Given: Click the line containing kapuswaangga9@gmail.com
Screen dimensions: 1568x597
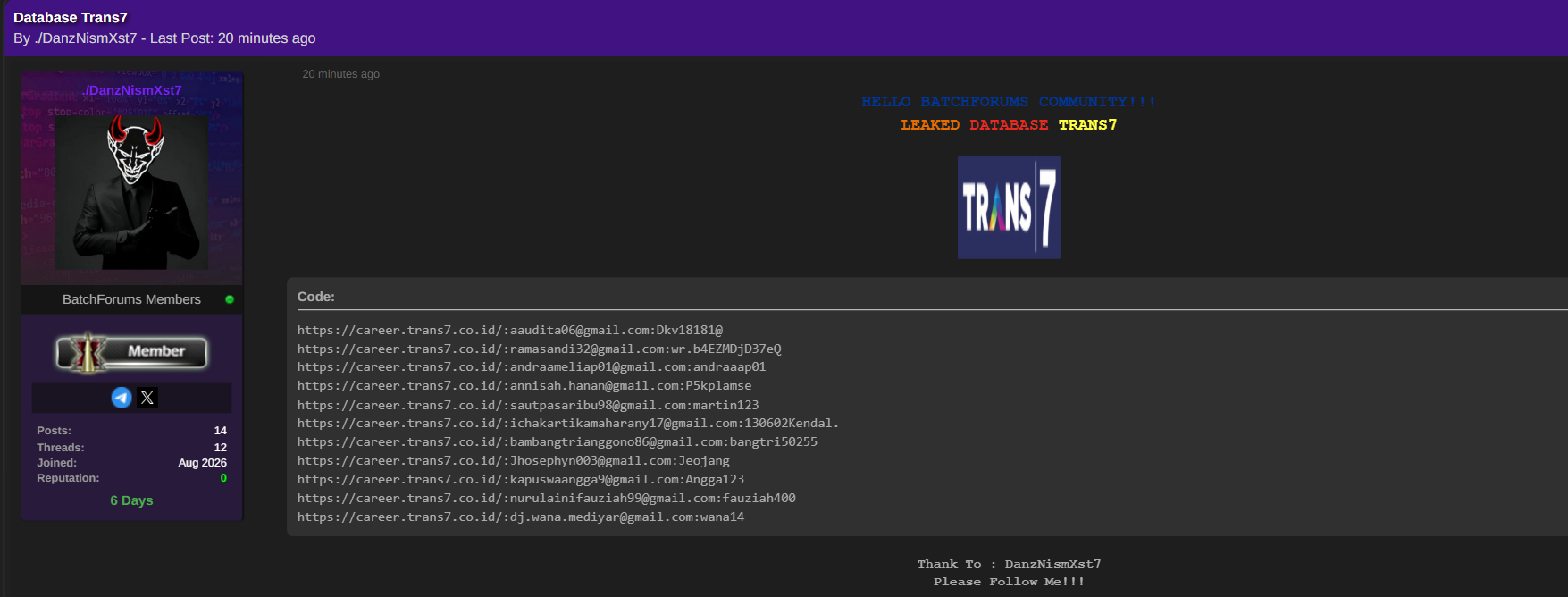Looking at the screenshot, I should click(x=521, y=480).
